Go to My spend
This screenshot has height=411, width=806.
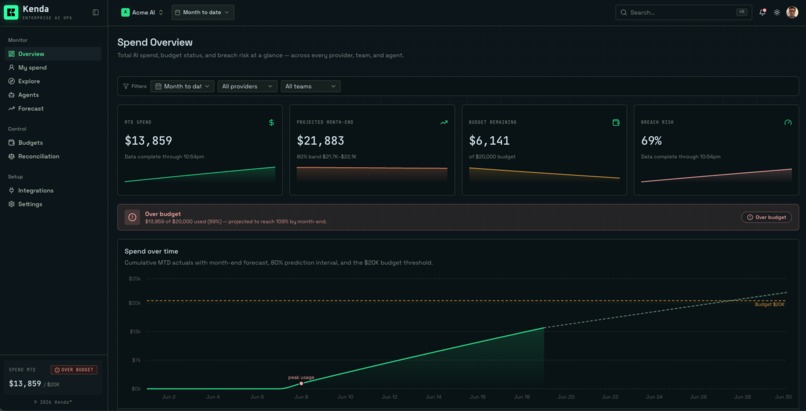pos(53,67)
